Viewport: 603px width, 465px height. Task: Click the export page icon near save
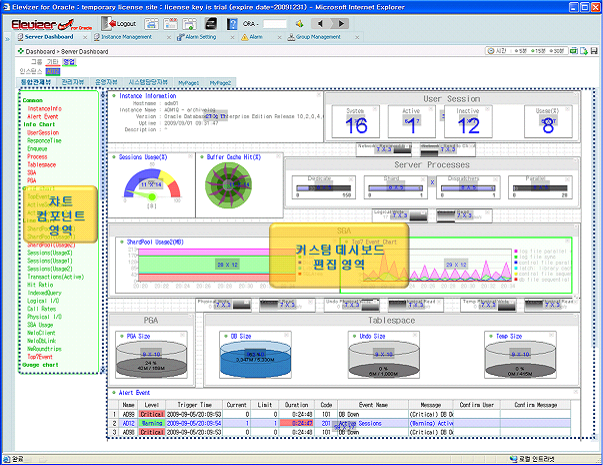pyautogui.click(x=584, y=51)
